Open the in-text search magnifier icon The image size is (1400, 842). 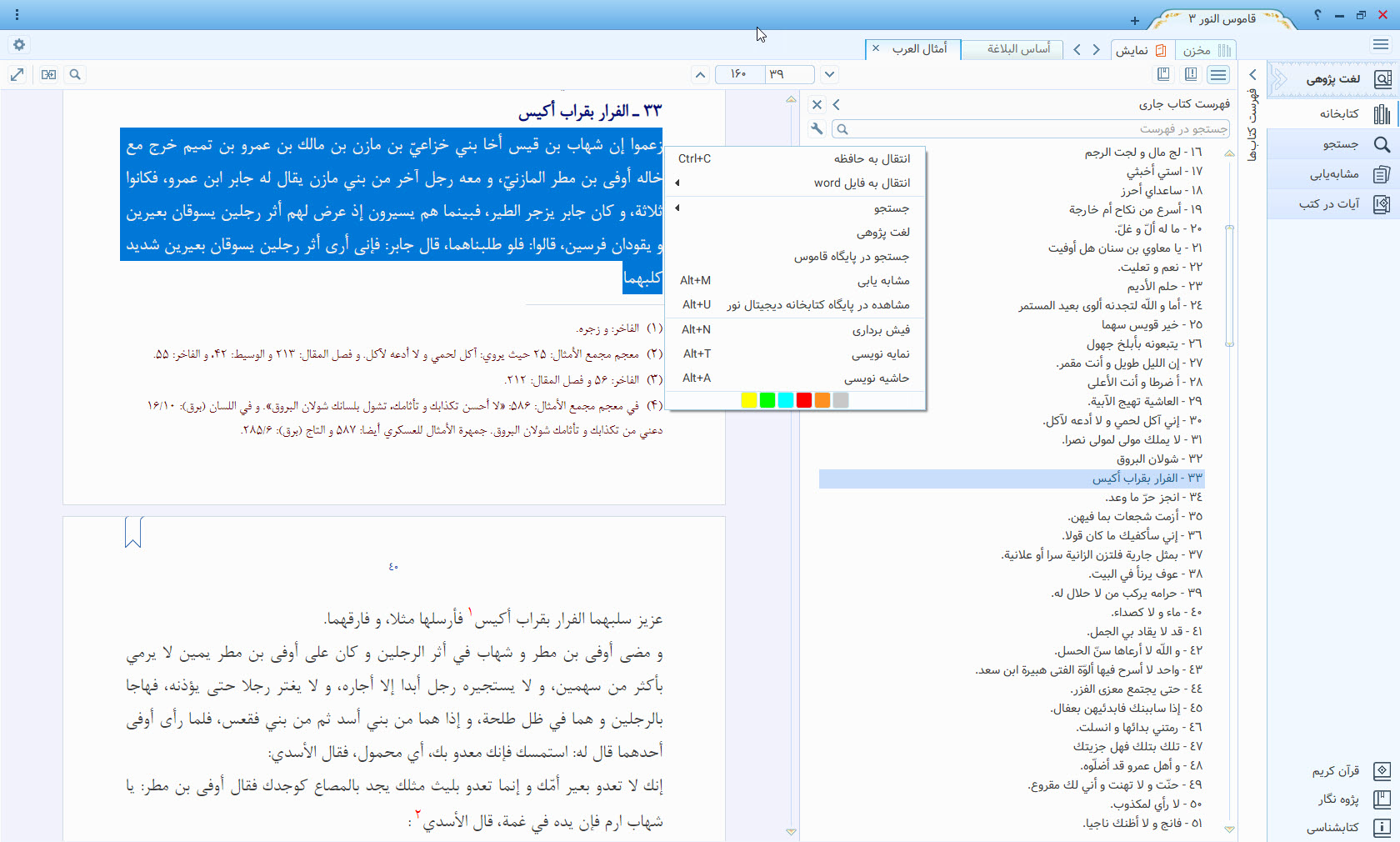click(x=75, y=75)
